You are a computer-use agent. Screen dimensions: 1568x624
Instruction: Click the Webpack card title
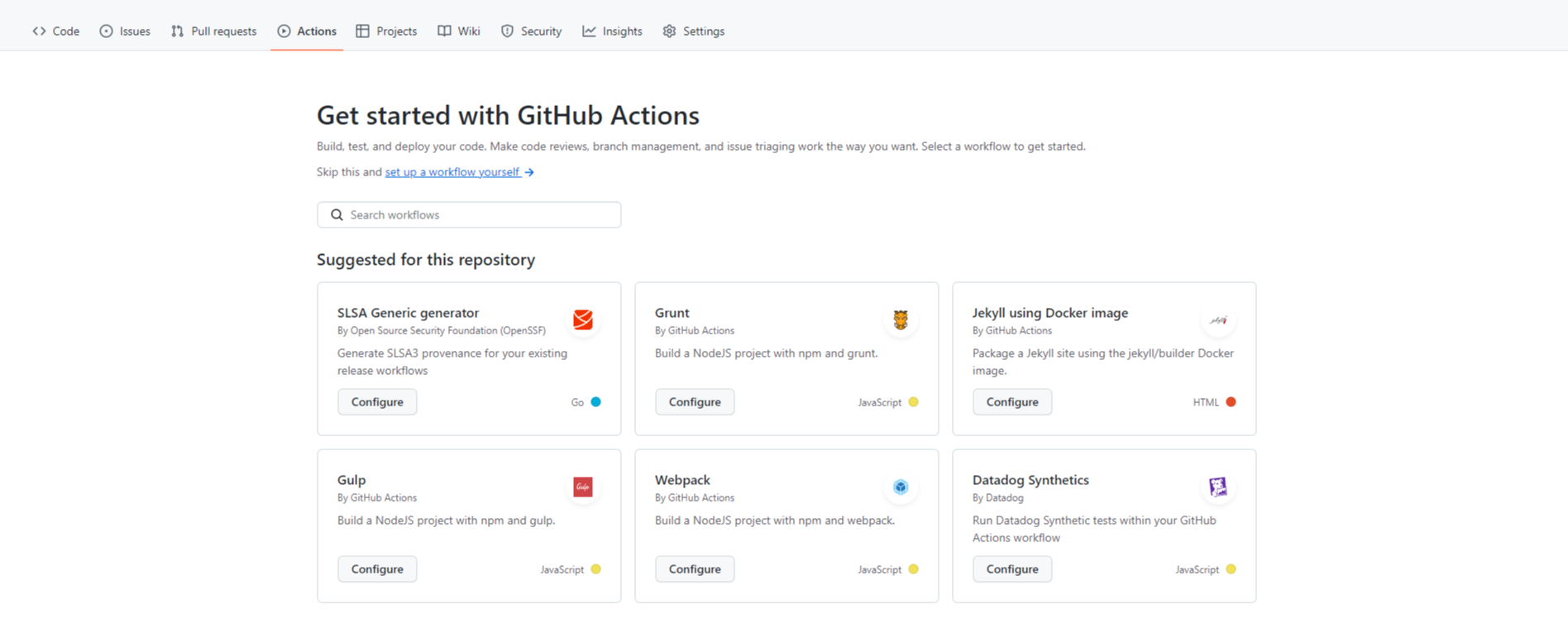pyautogui.click(x=682, y=480)
